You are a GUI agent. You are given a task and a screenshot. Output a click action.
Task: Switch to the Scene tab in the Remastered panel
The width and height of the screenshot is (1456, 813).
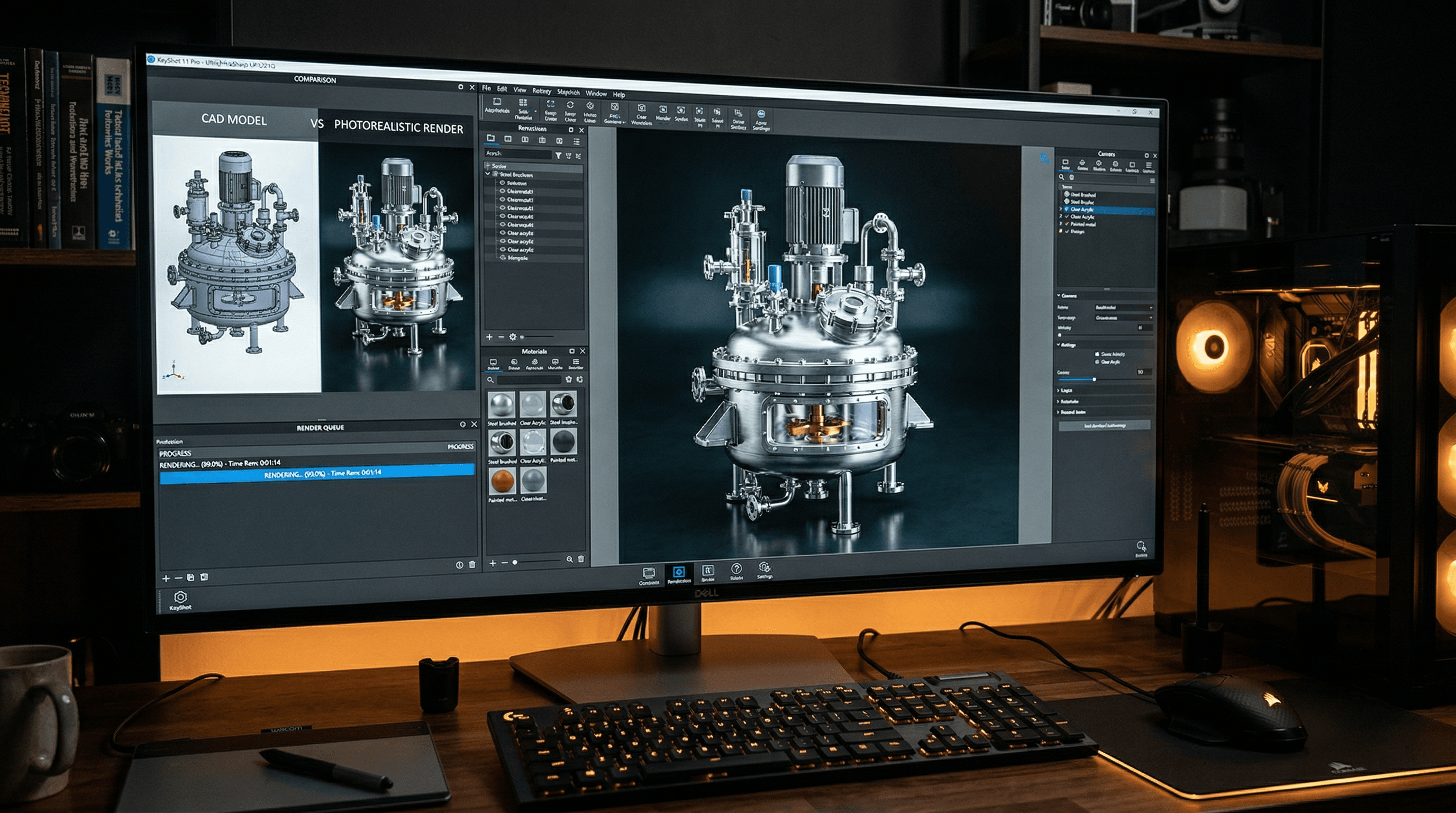pyautogui.click(x=491, y=139)
